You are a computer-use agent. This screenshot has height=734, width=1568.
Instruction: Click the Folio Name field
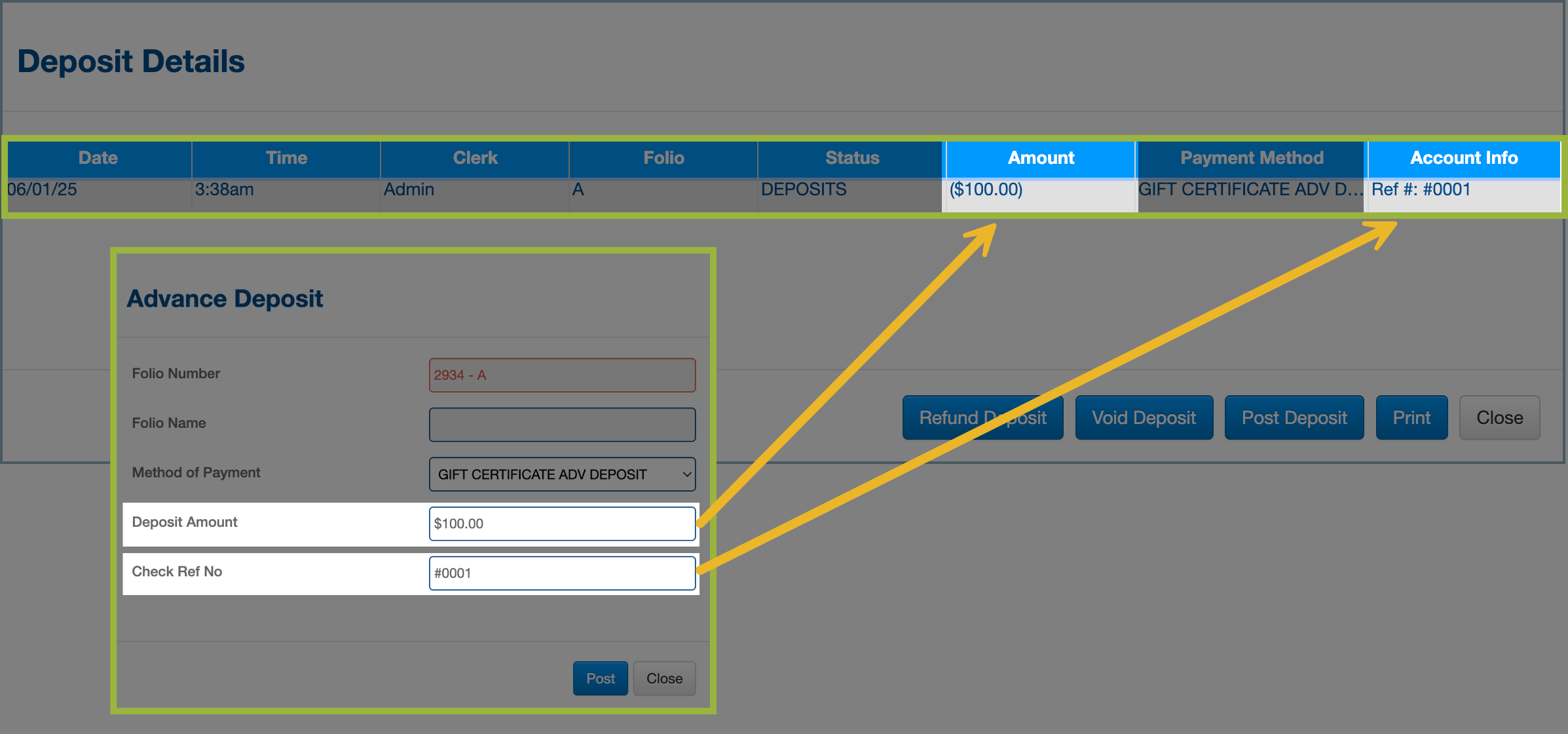point(562,425)
